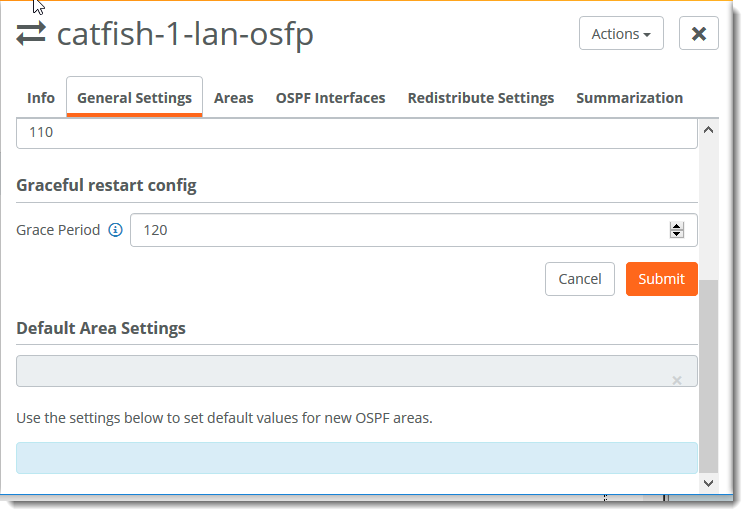Open the Areas tab
This screenshot has height=516, width=748.
[x=234, y=98]
